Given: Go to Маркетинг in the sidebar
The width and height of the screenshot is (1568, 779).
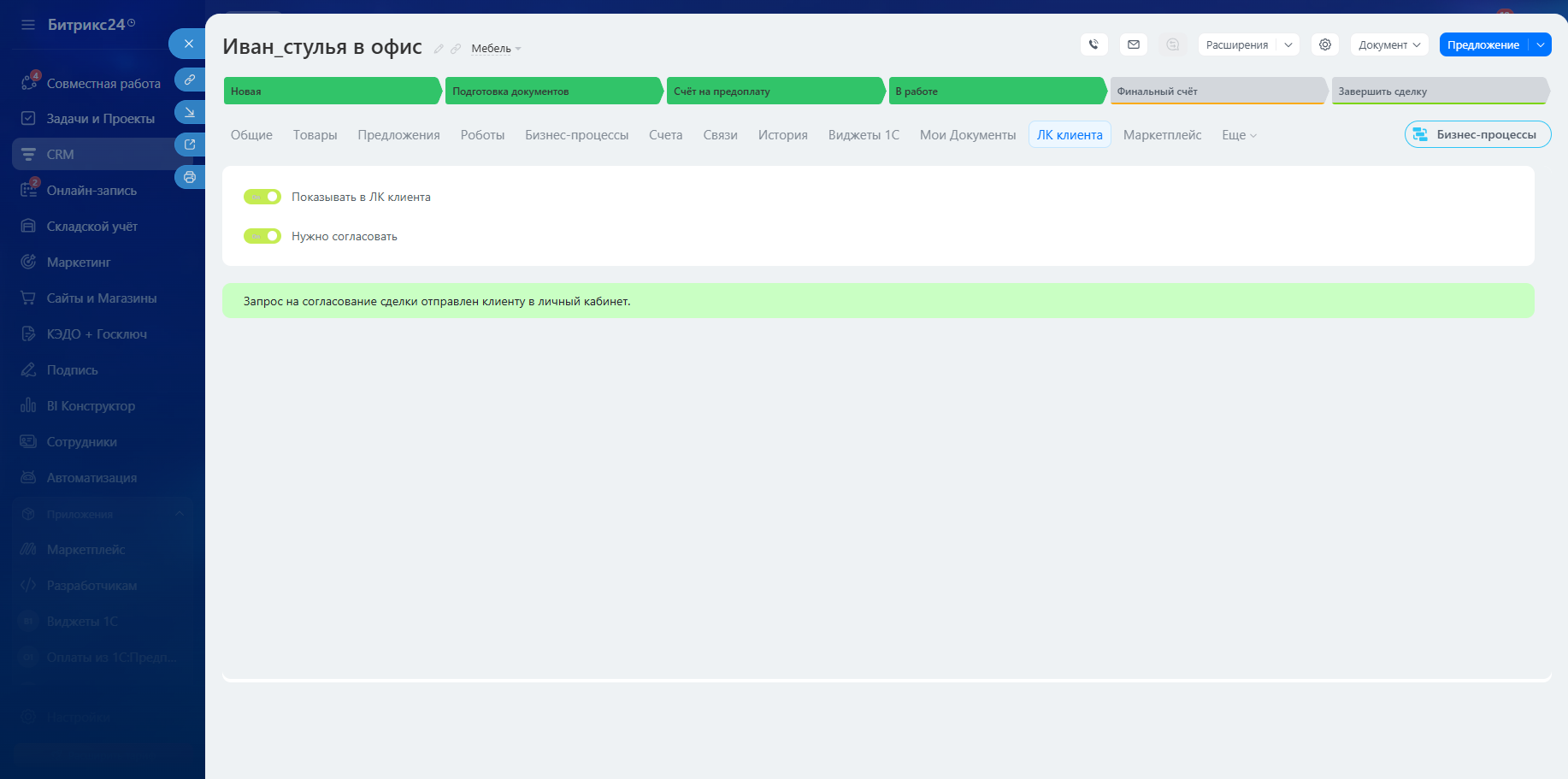Looking at the screenshot, I should pyautogui.click(x=79, y=263).
